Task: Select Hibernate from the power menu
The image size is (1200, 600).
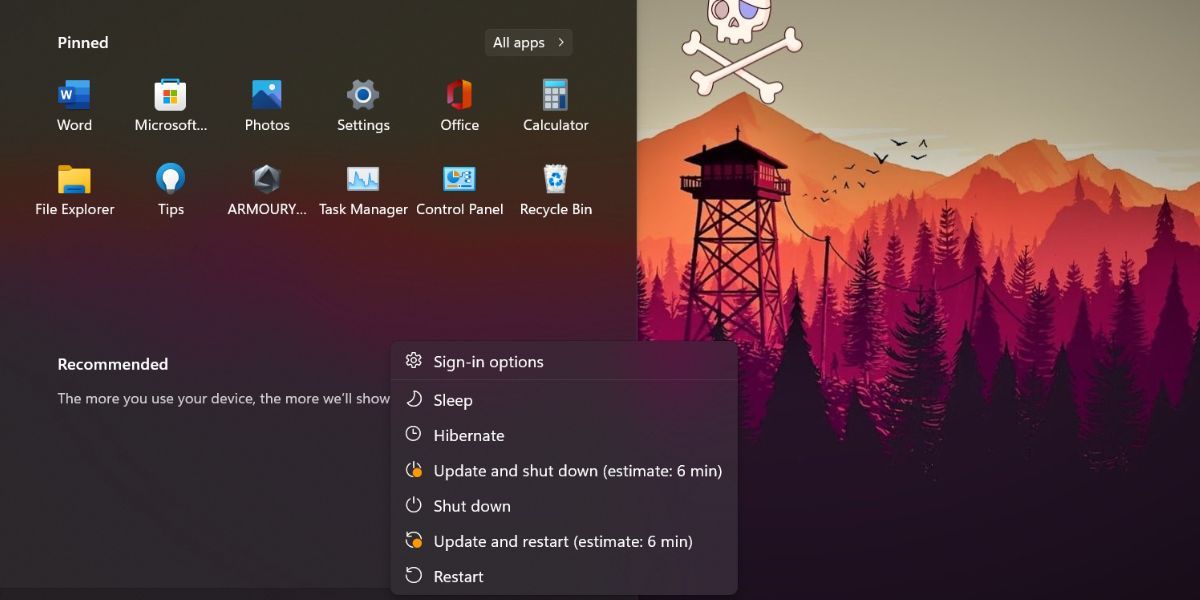Action: pyautogui.click(x=564, y=435)
